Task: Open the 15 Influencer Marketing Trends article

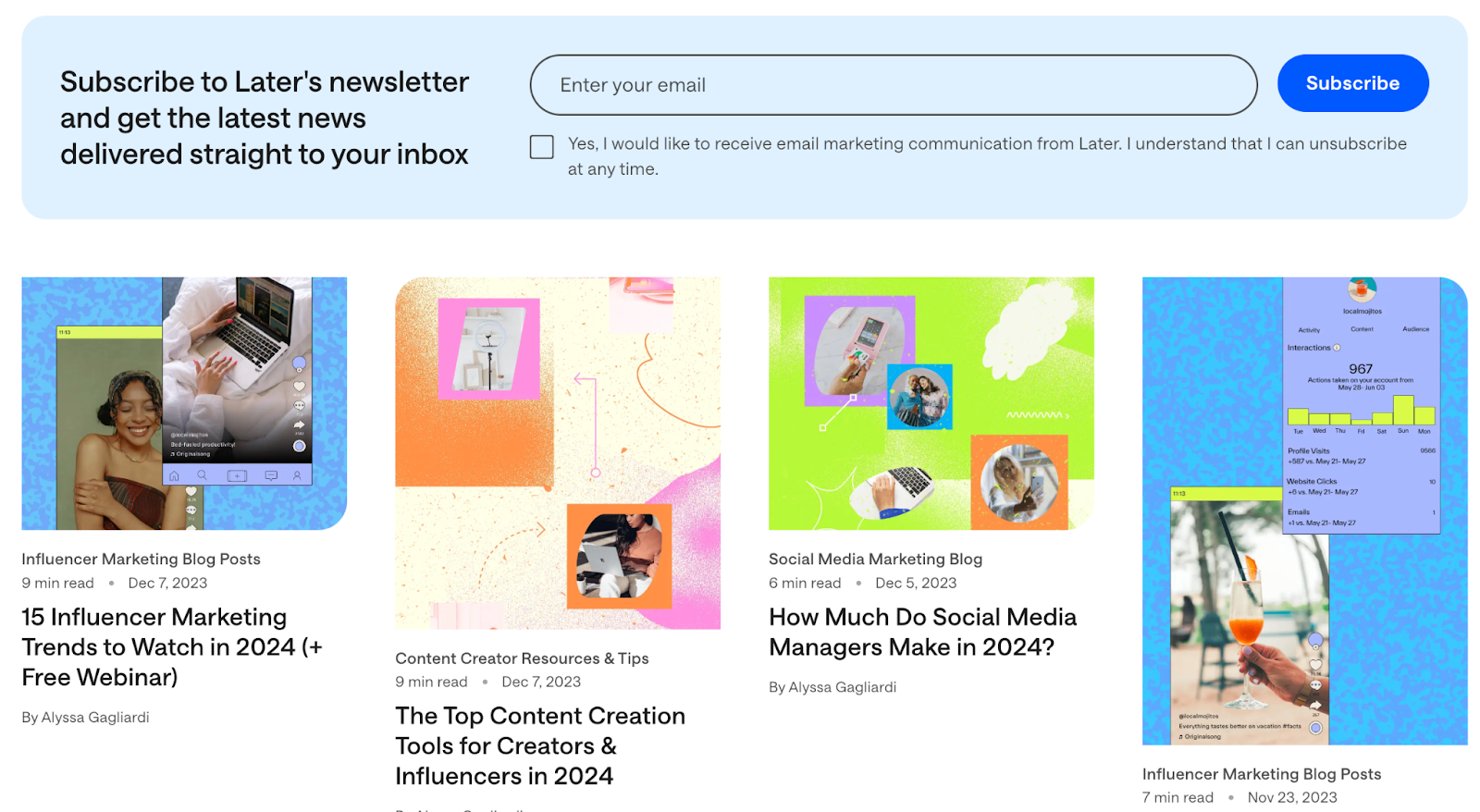Action: tap(171, 646)
